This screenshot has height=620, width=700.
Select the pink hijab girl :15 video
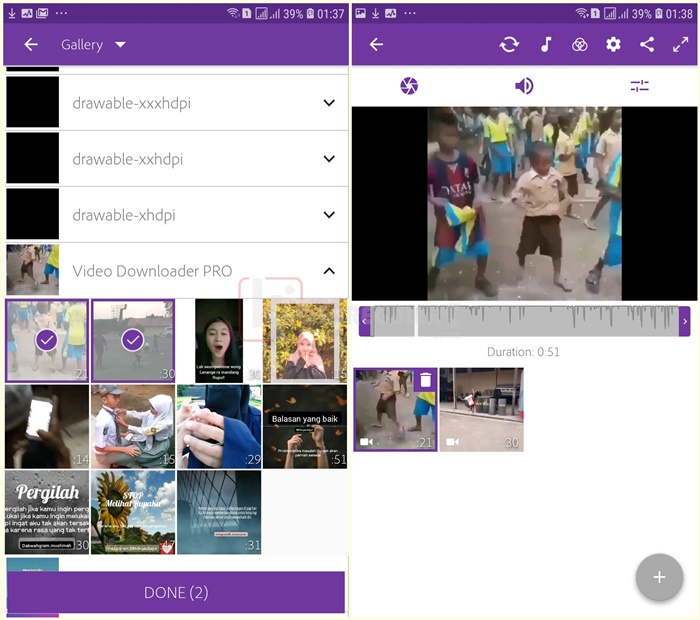[305, 341]
